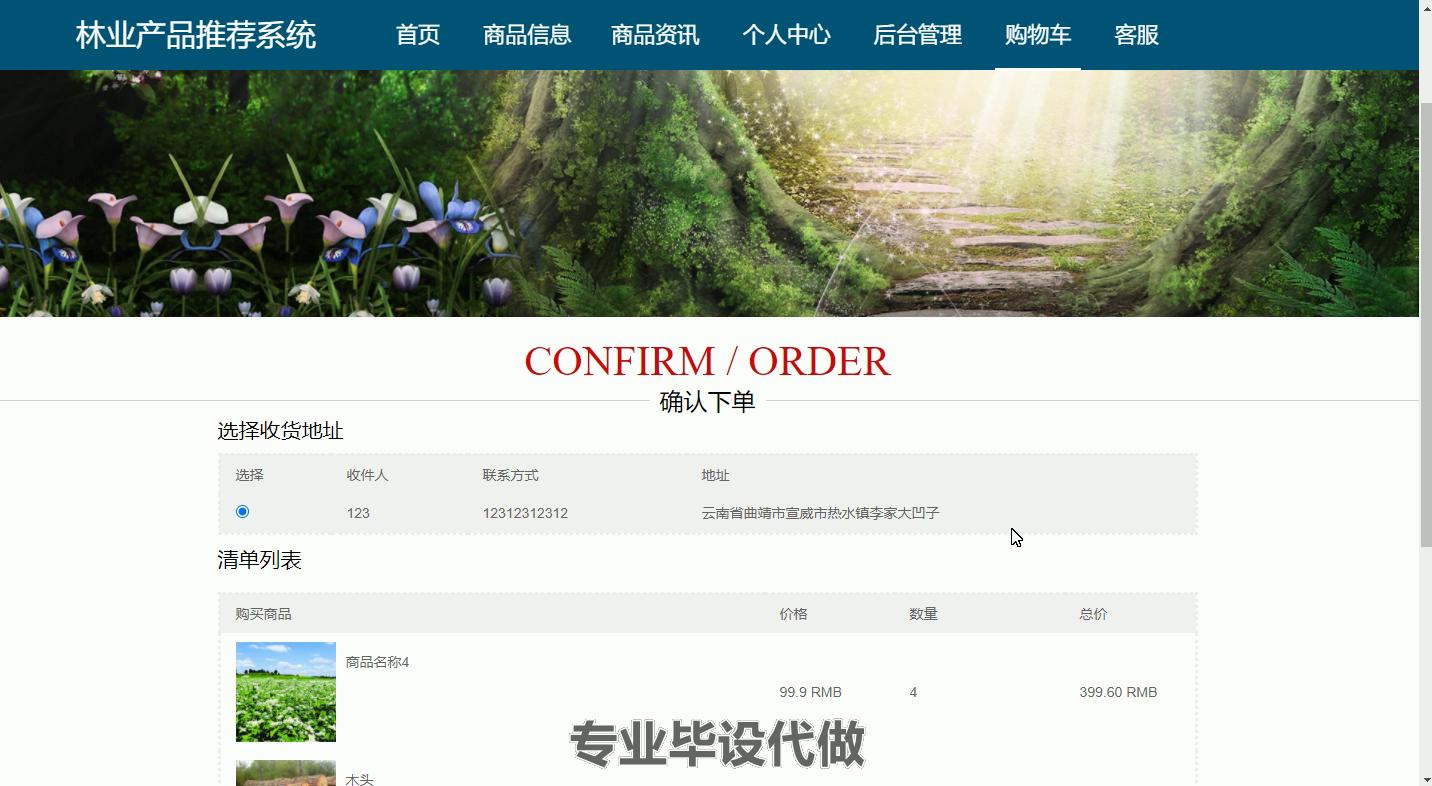
Task: Click the 商品名称4 flower field thumbnail
Action: (286, 692)
